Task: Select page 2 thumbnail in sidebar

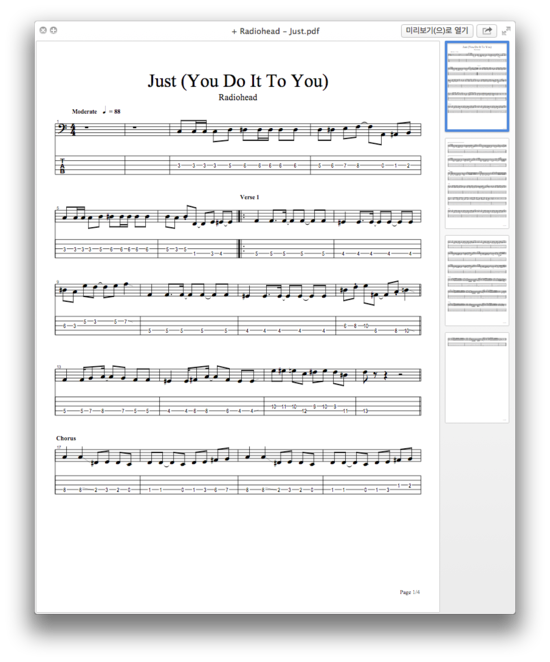Action: point(477,183)
